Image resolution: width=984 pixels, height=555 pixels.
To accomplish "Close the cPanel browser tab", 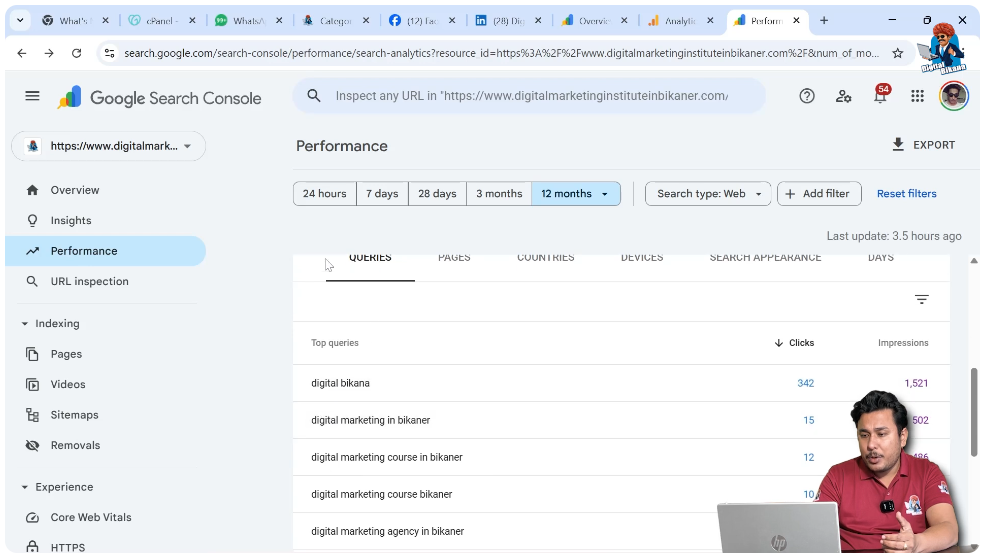I will [x=192, y=21].
